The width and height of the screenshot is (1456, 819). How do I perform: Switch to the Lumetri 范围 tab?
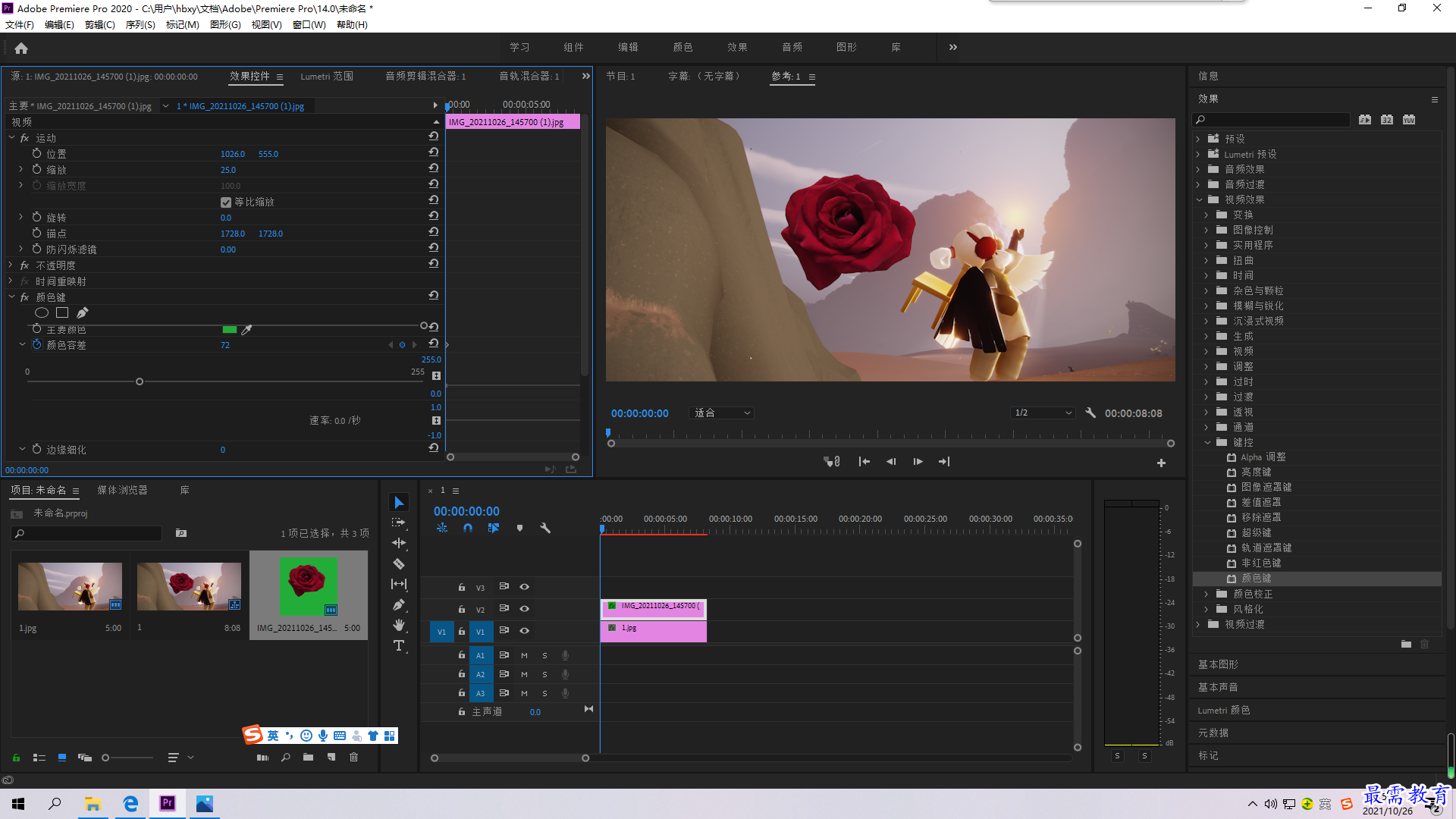327,77
